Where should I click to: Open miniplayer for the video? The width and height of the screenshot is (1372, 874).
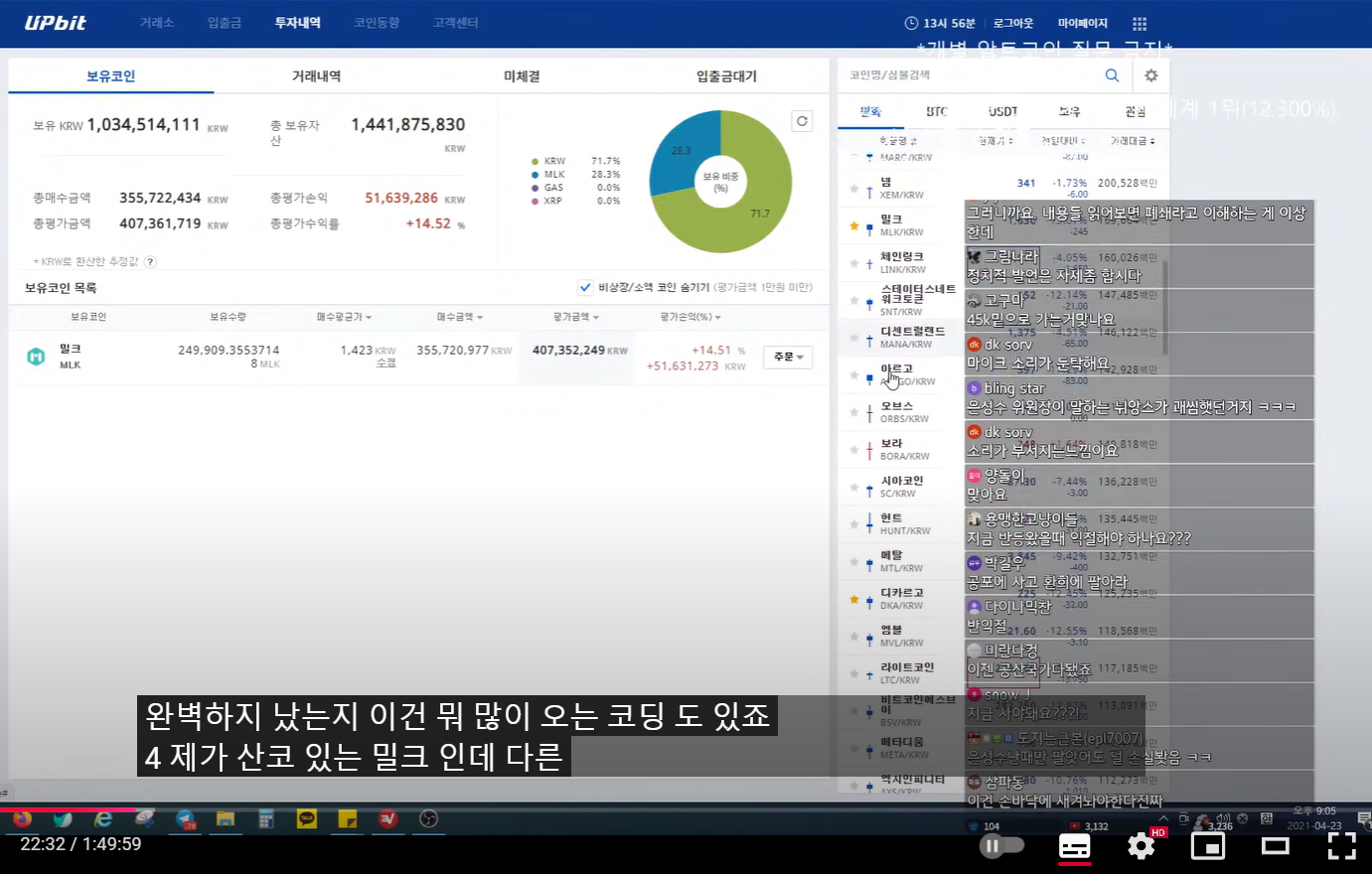[x=1208, y=846]
